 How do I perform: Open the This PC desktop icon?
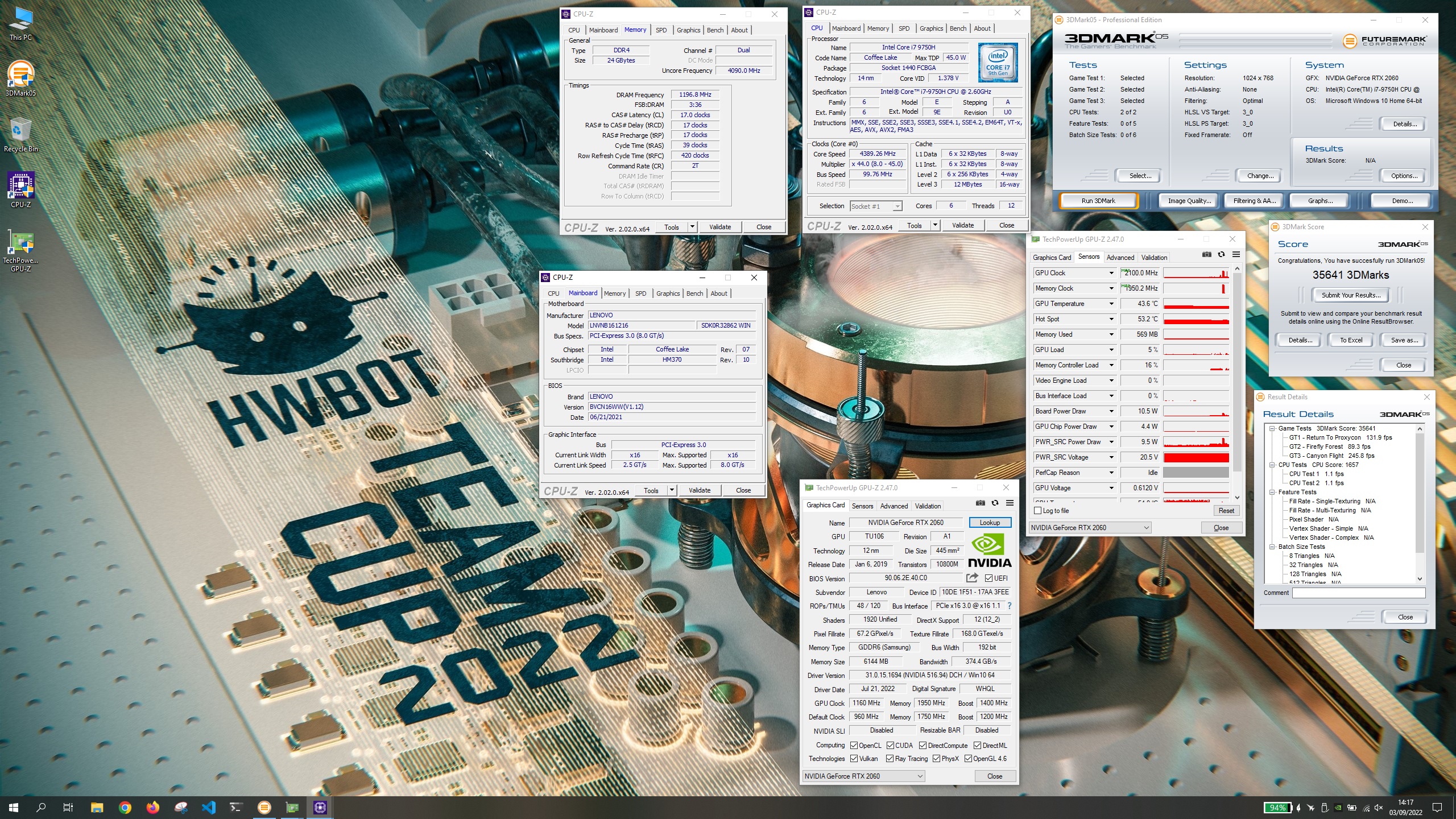[x=21, y=24]
